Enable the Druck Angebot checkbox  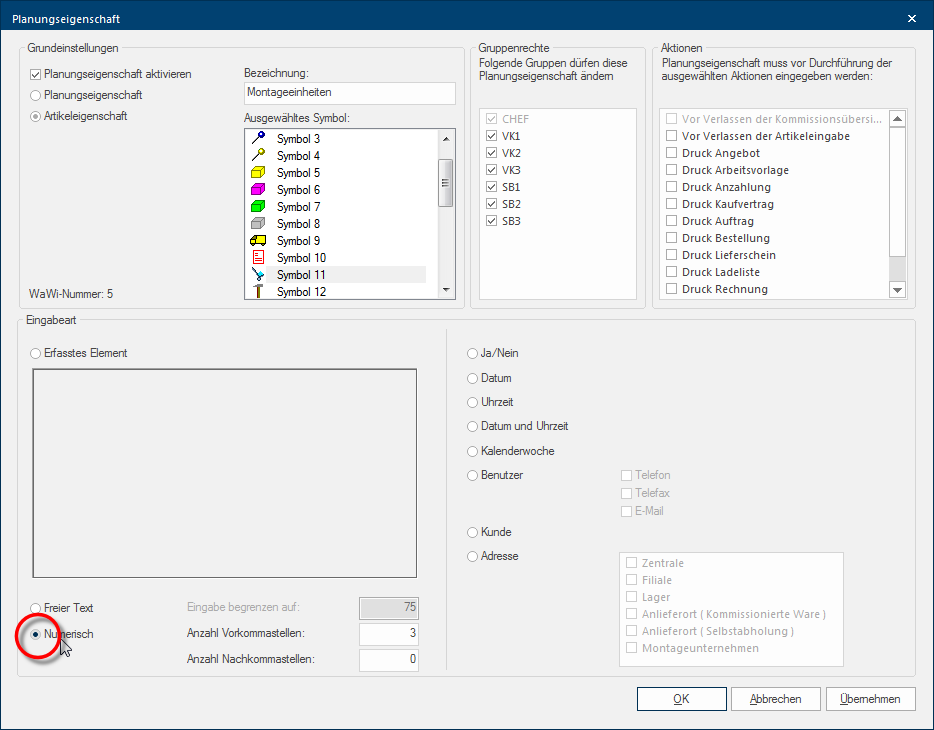673,153
